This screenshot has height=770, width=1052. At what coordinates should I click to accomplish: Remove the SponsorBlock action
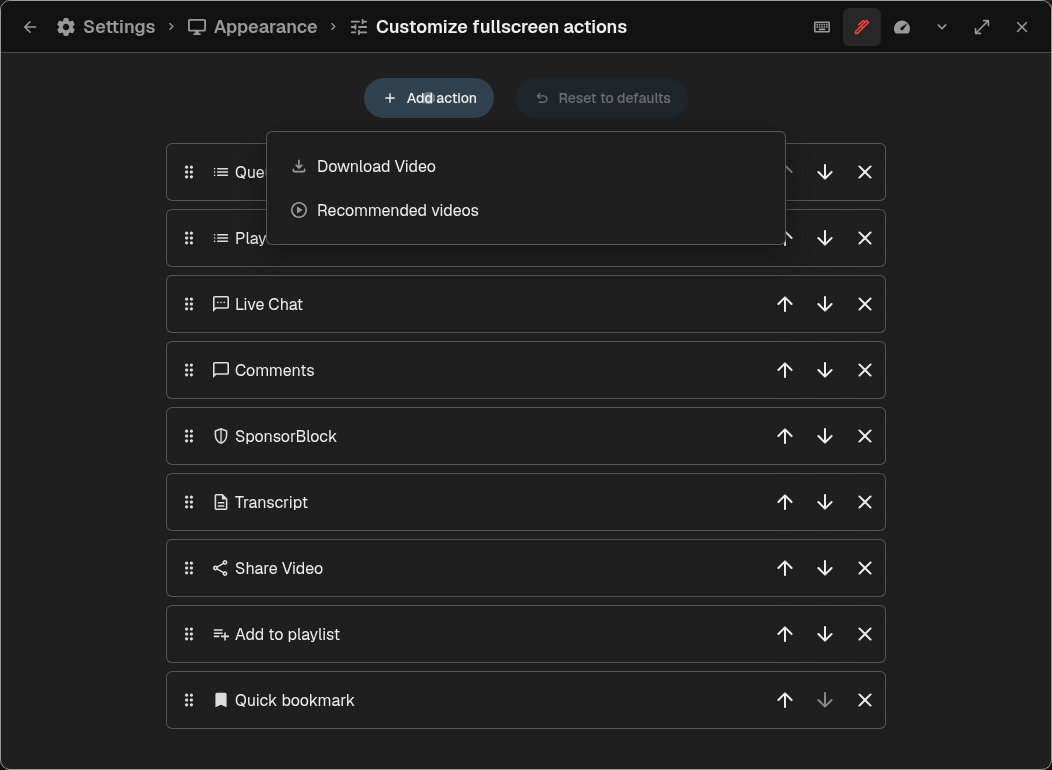pos(865,437)
